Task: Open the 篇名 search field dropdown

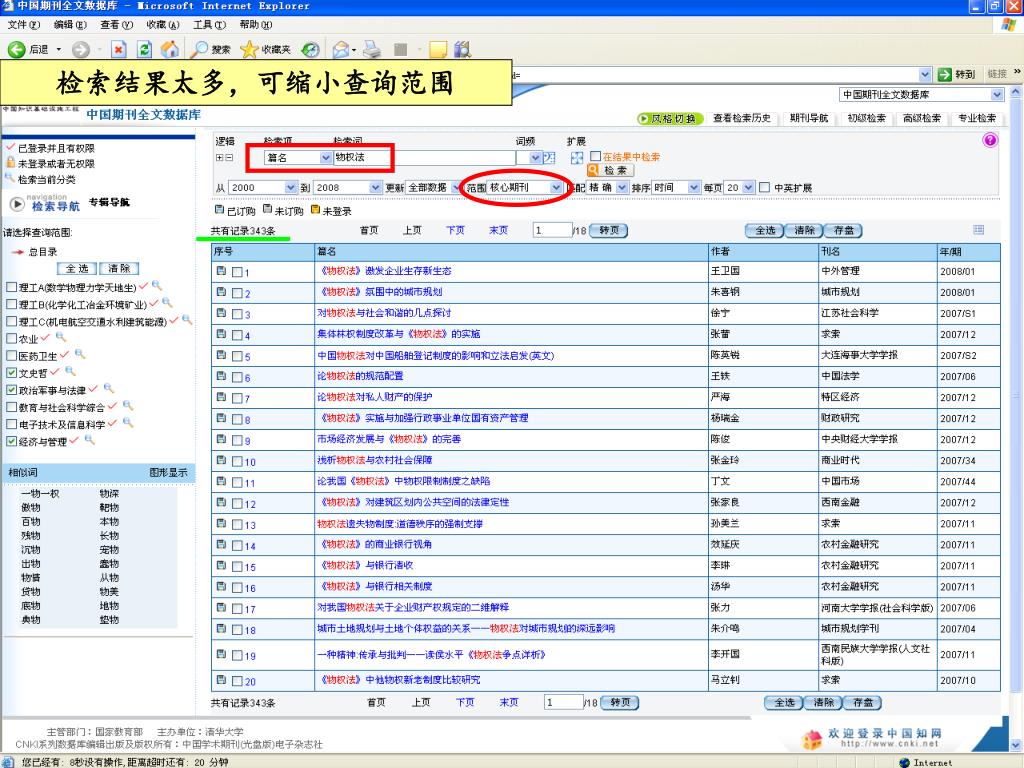Action: tap(325, 157)
